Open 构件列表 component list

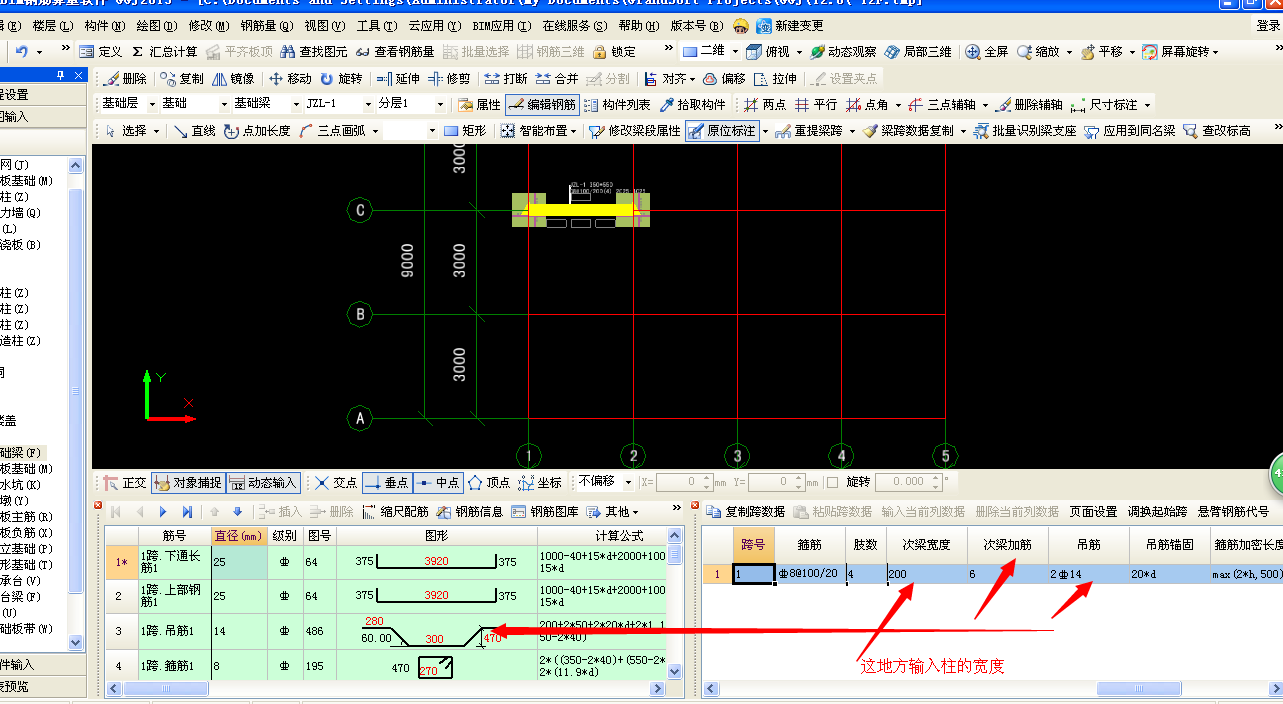pyautogui.click(x=617, y=104)
